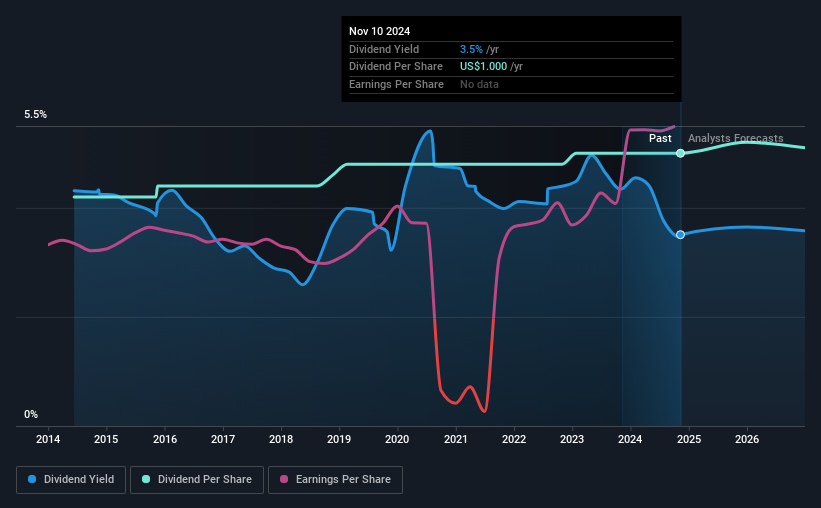Select the teal data point marker on Dividend Per Share line
This screenshot has height=508, width=821.
[x=680, y=153]
